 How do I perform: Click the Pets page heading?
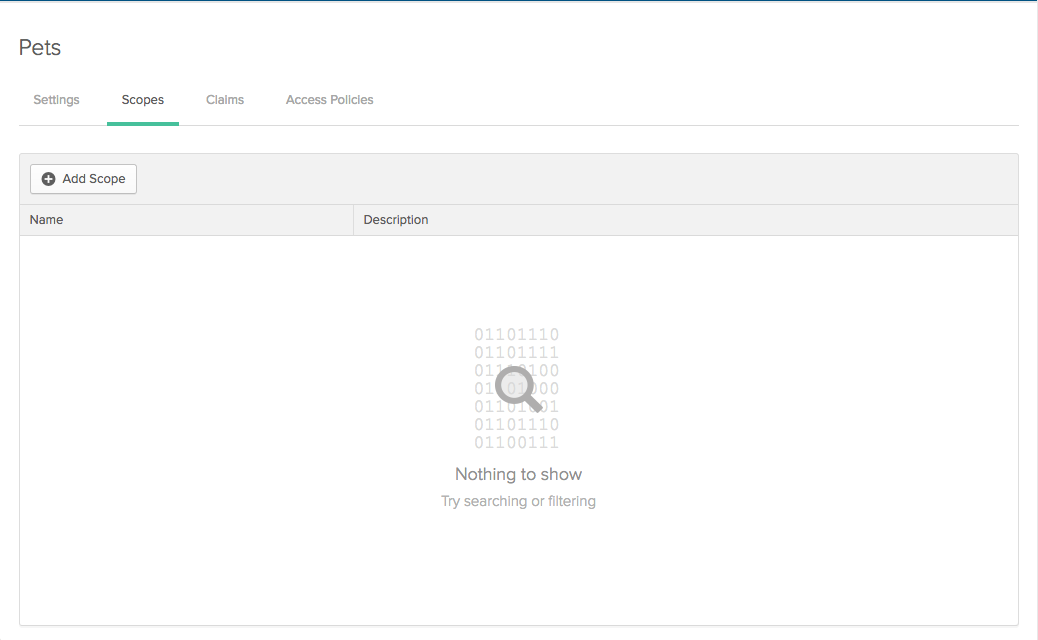[40, 48]
